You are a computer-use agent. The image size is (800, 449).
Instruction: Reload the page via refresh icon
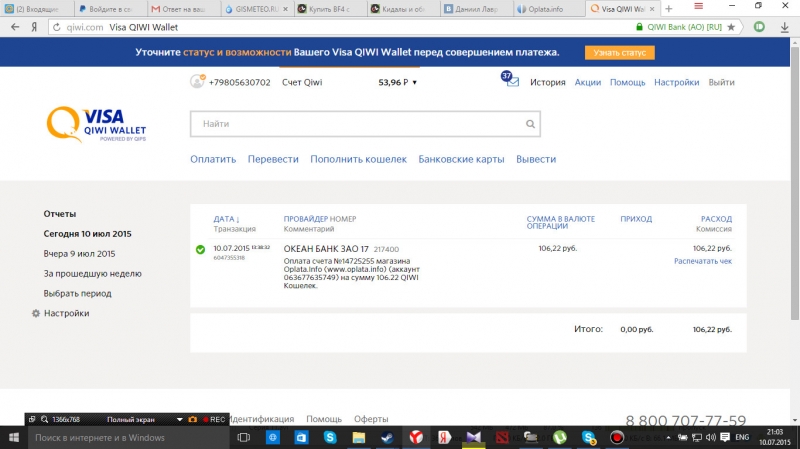(x=57, y=28)
